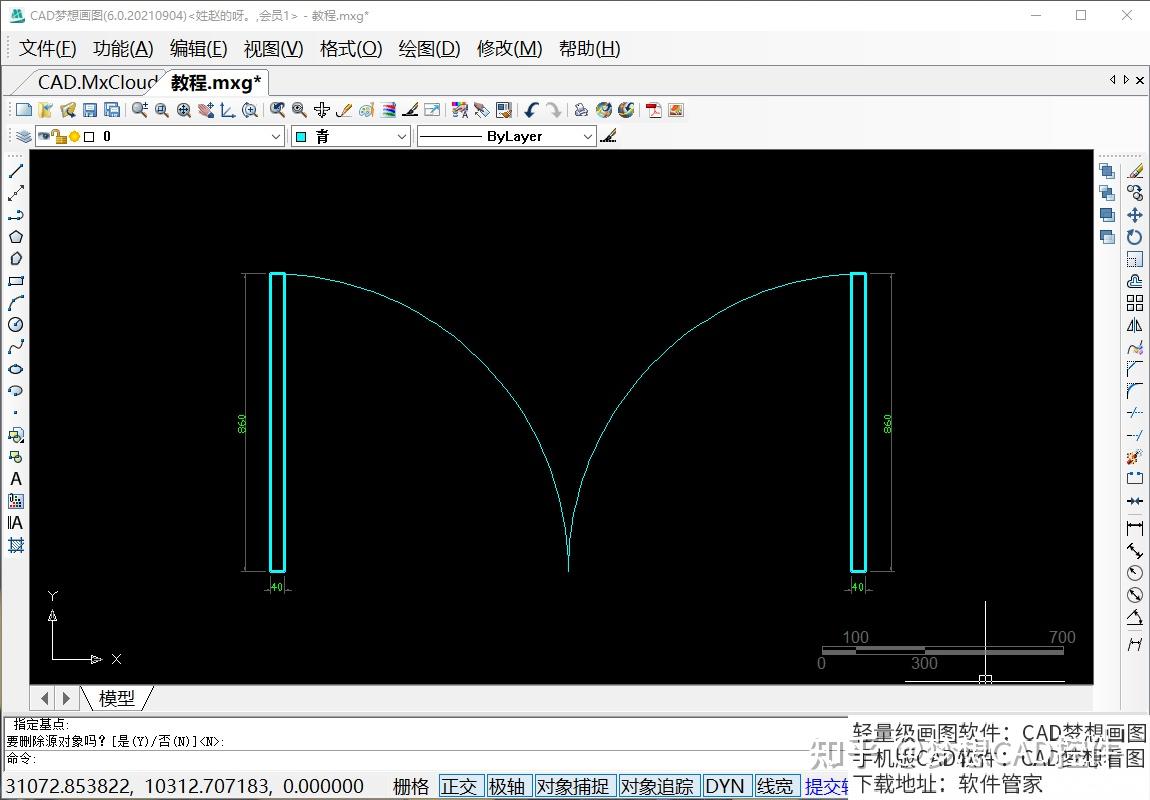The image size is (1150, 800).
Task: Toggle the 极轴 polar tracking
Action: click(x=507, y=787)
